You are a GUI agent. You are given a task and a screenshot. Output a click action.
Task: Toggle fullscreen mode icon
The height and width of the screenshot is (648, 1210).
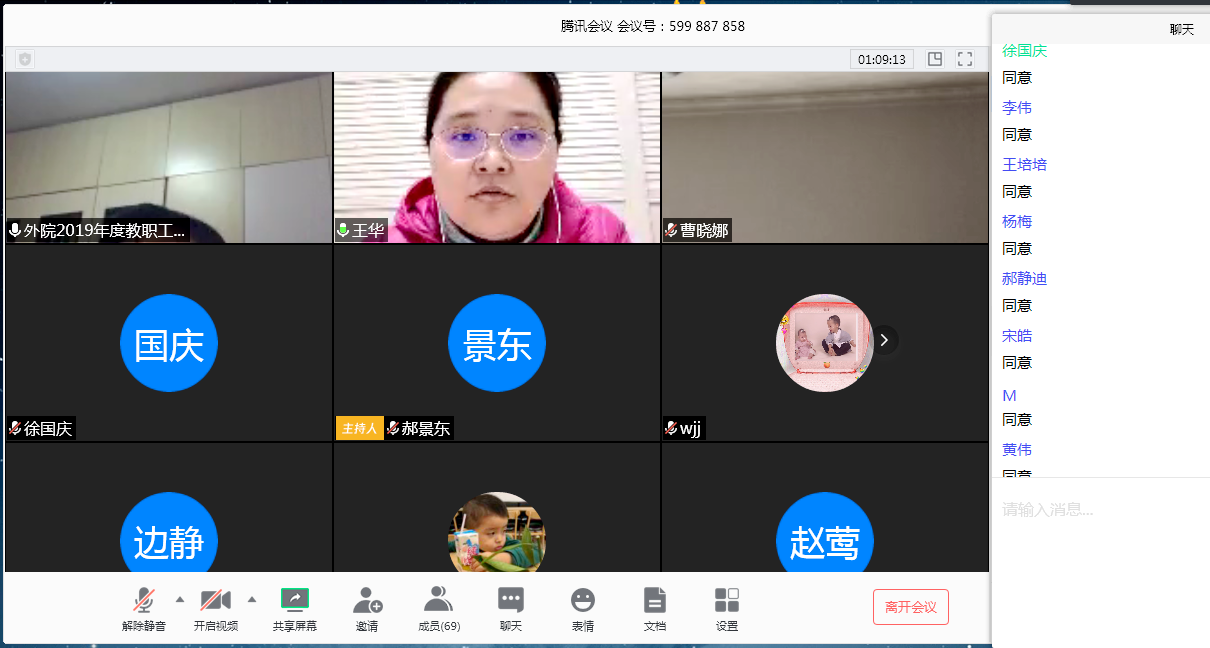[x=965, y=59]
